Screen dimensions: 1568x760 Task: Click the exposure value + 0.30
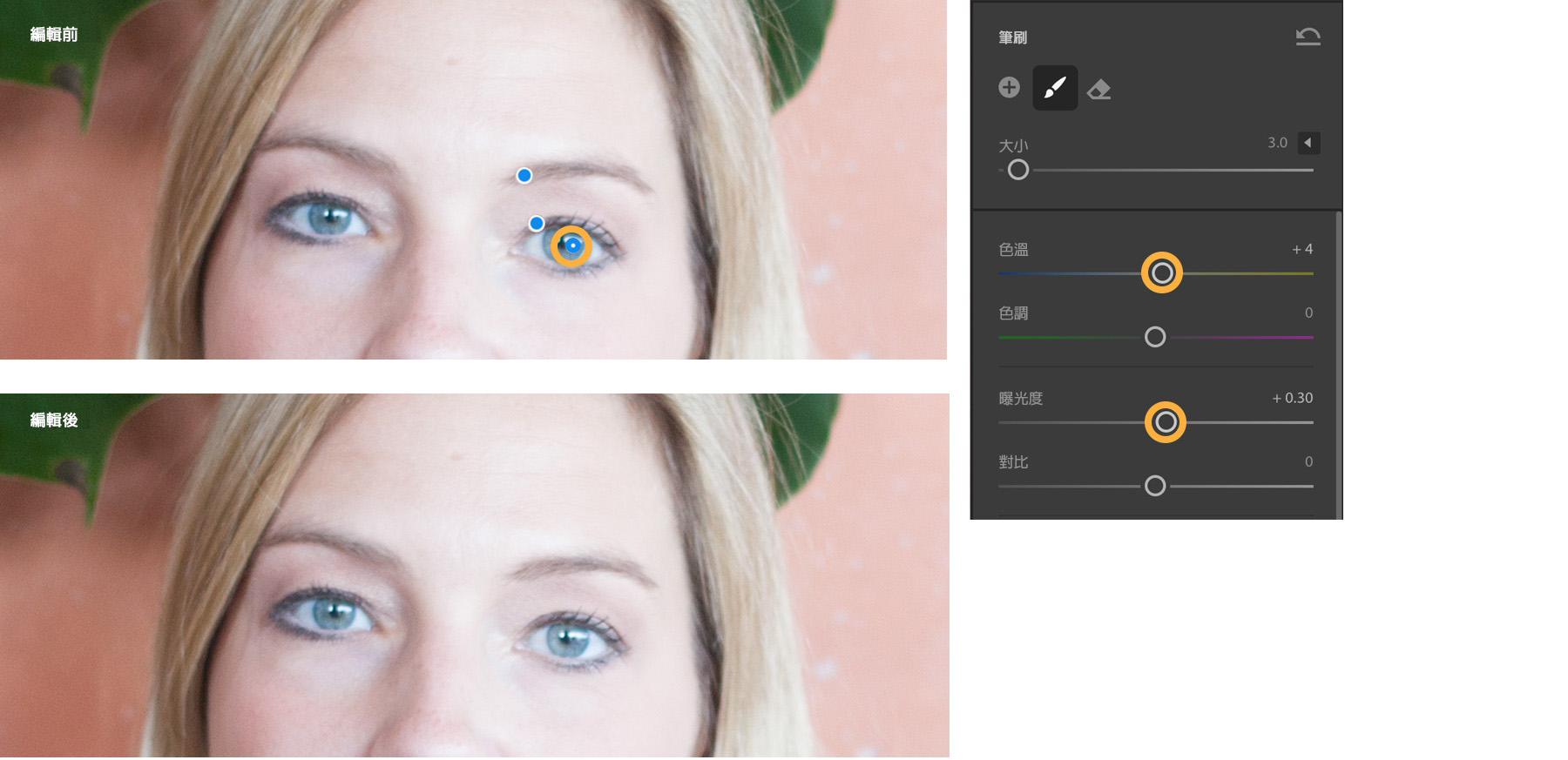[1293, 398]
